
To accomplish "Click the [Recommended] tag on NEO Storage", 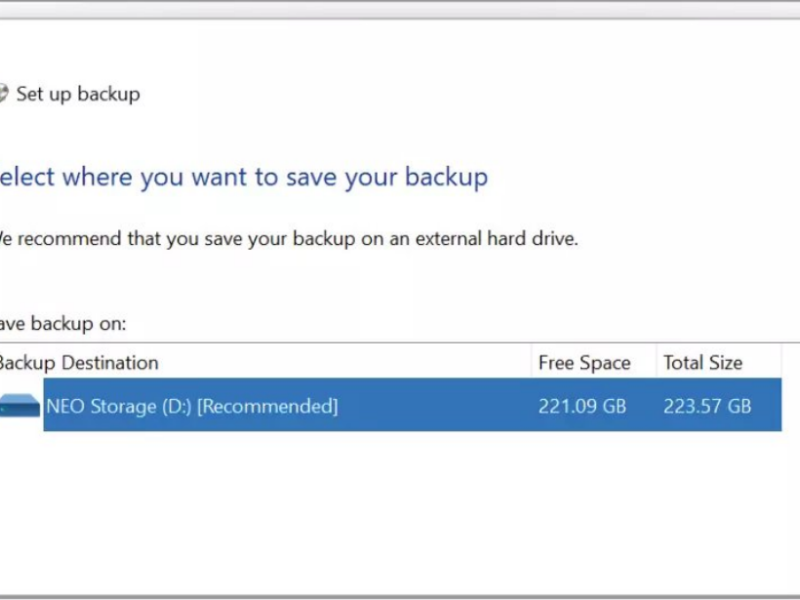I will 268,406.
